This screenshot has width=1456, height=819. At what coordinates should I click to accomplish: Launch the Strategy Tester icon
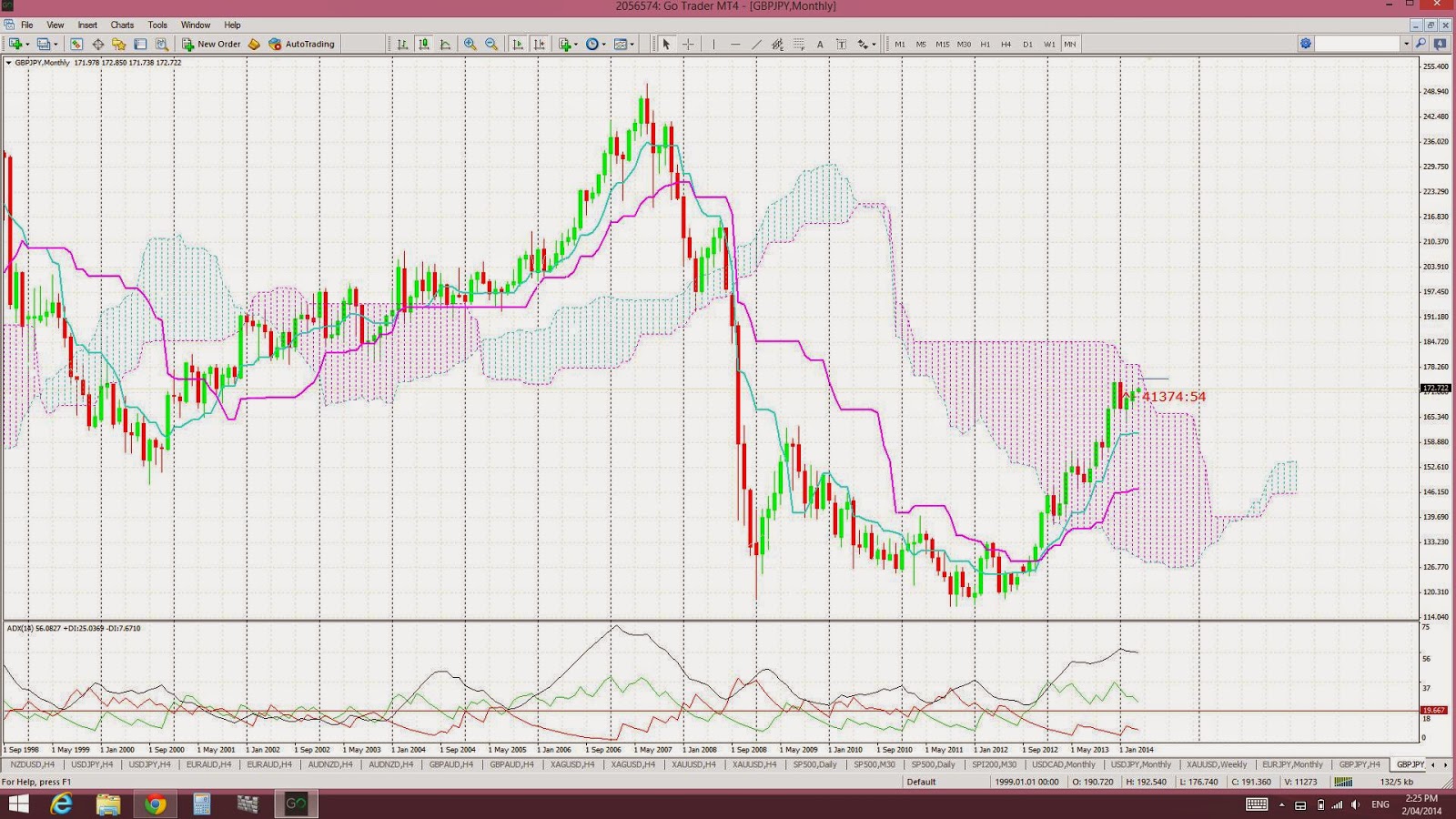click(161, 44)
